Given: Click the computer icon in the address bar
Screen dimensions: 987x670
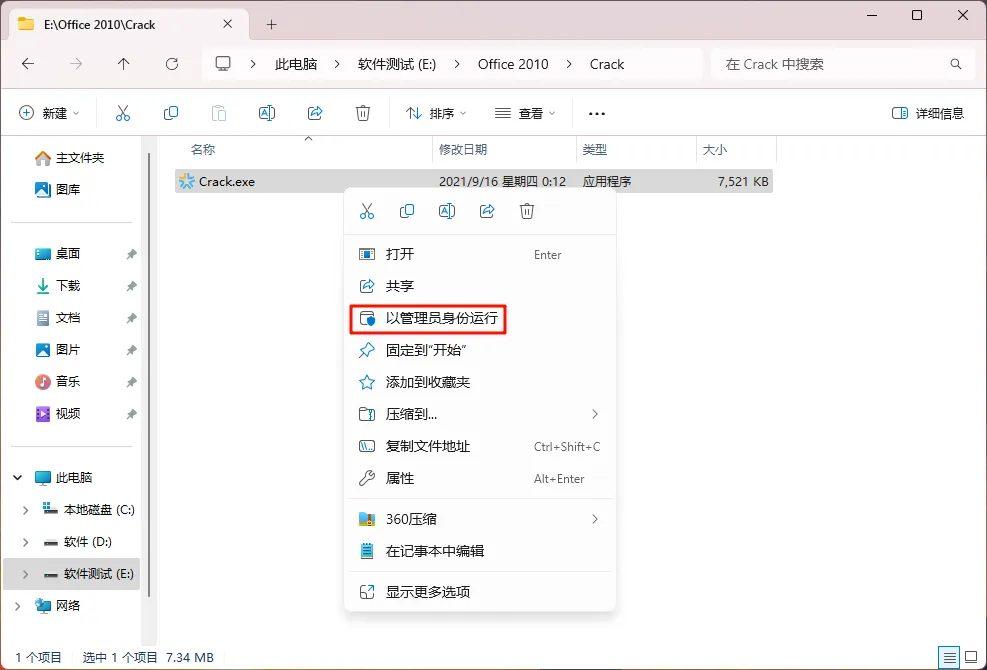Looking at the screenshot, I should [x=223, y=64].
